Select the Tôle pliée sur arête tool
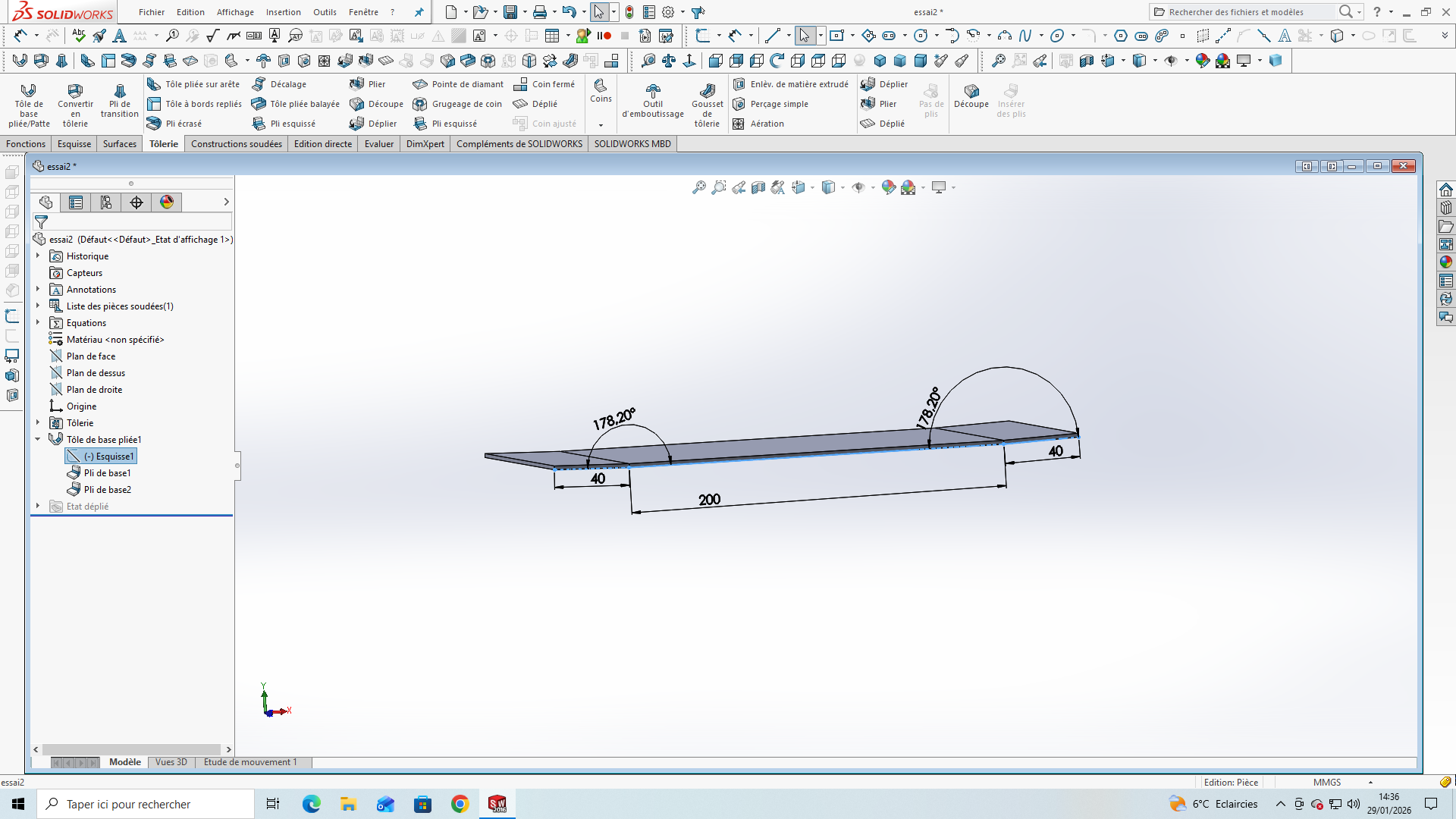Viewport: 1456px width, 819px height. [195, 84]
